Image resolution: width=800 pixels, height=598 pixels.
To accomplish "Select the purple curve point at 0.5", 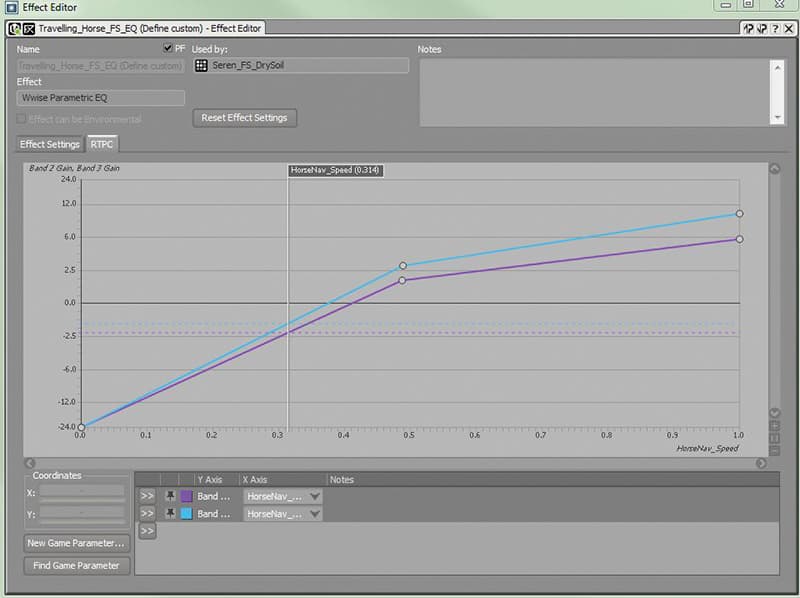I will [x=402, y=280].
